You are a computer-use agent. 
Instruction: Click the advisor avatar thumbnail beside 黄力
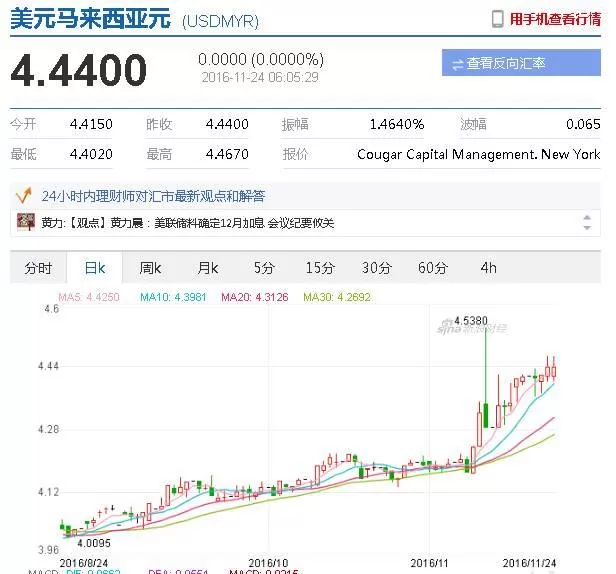26,222
